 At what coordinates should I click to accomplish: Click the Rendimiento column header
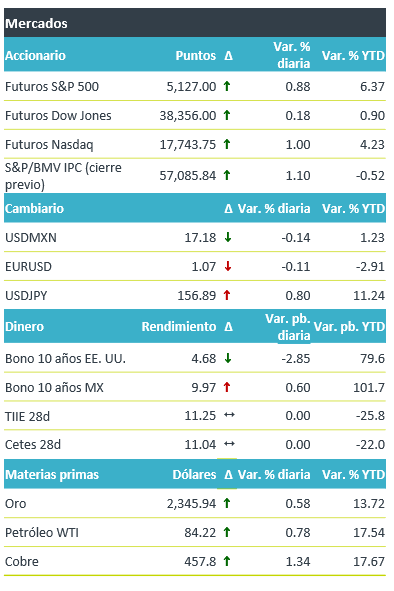click(179, 326)
